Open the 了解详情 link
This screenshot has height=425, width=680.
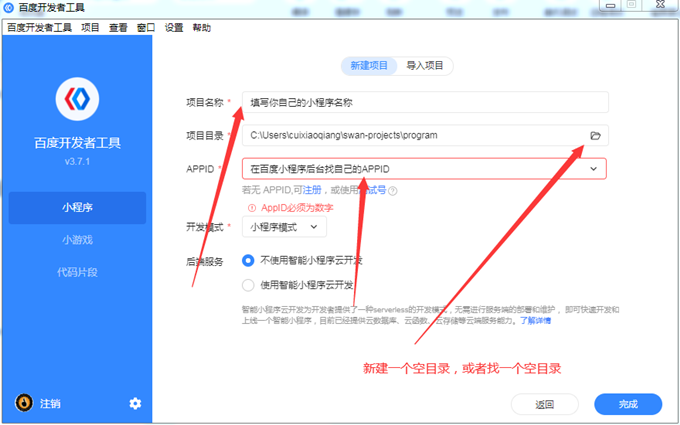point(536,321)
